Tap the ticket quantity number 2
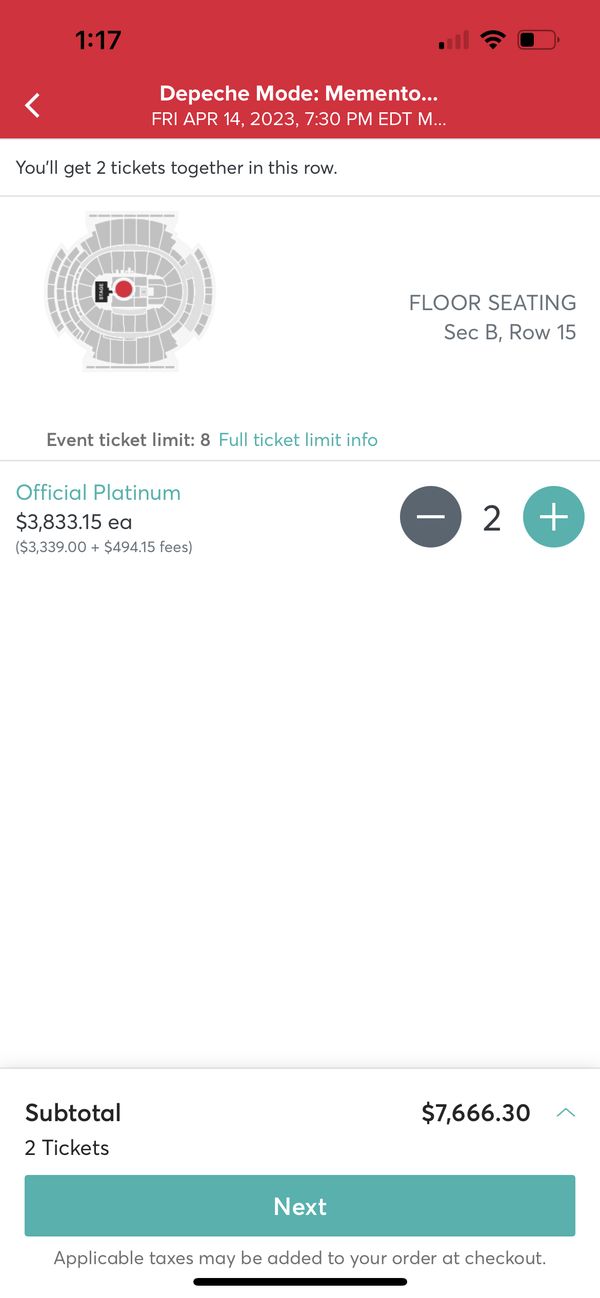 492,518
